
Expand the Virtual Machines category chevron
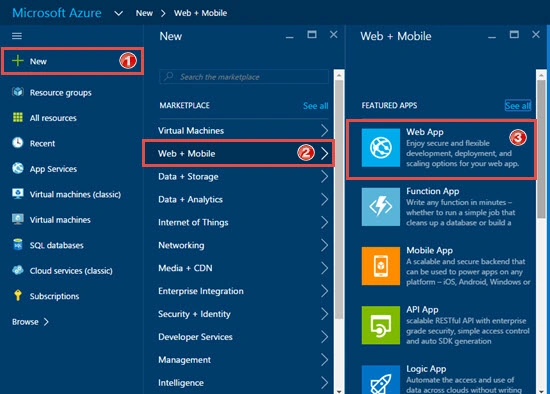(x=324, y=131)
